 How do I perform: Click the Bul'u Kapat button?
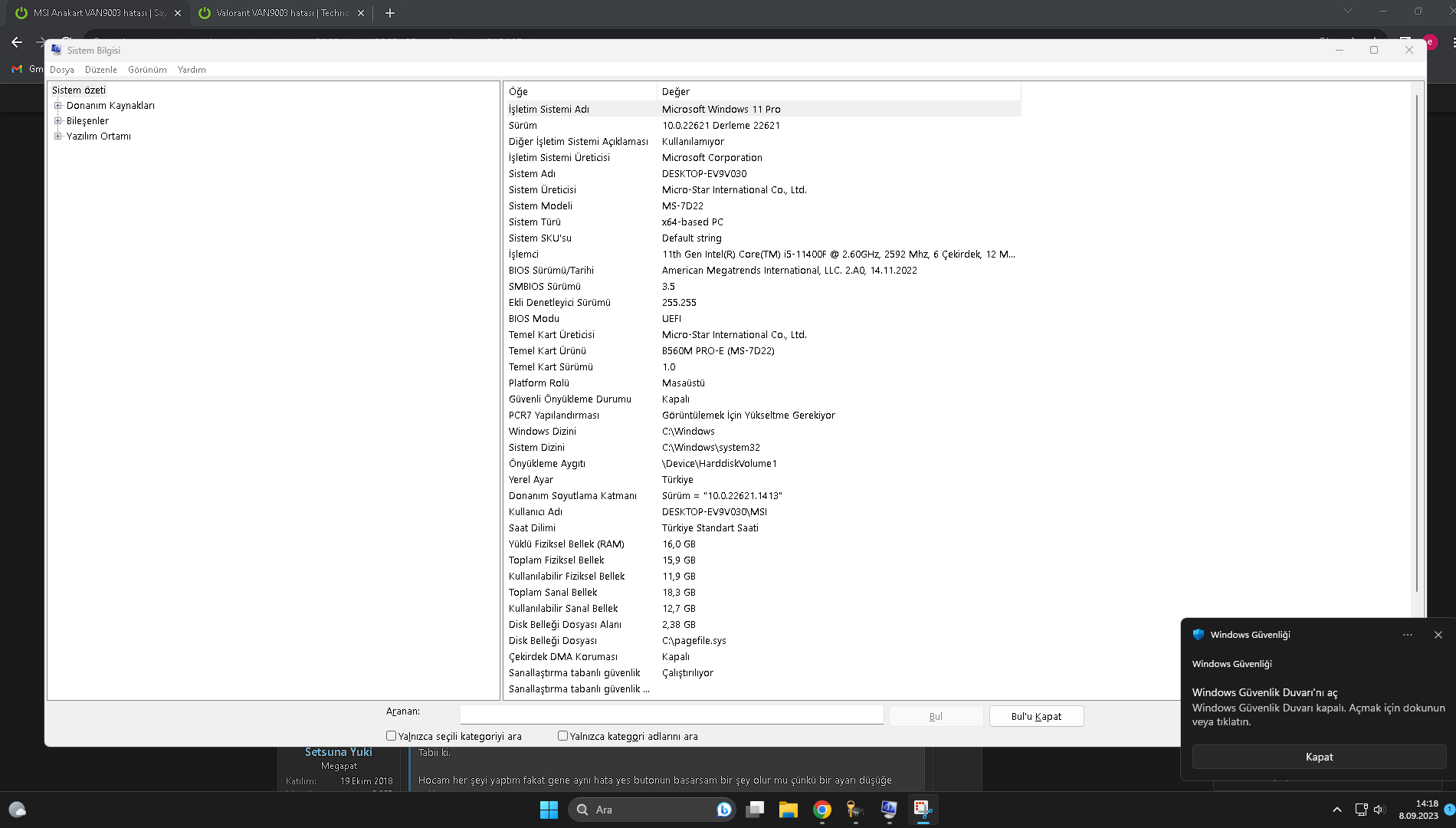[x=1036, y=716]
